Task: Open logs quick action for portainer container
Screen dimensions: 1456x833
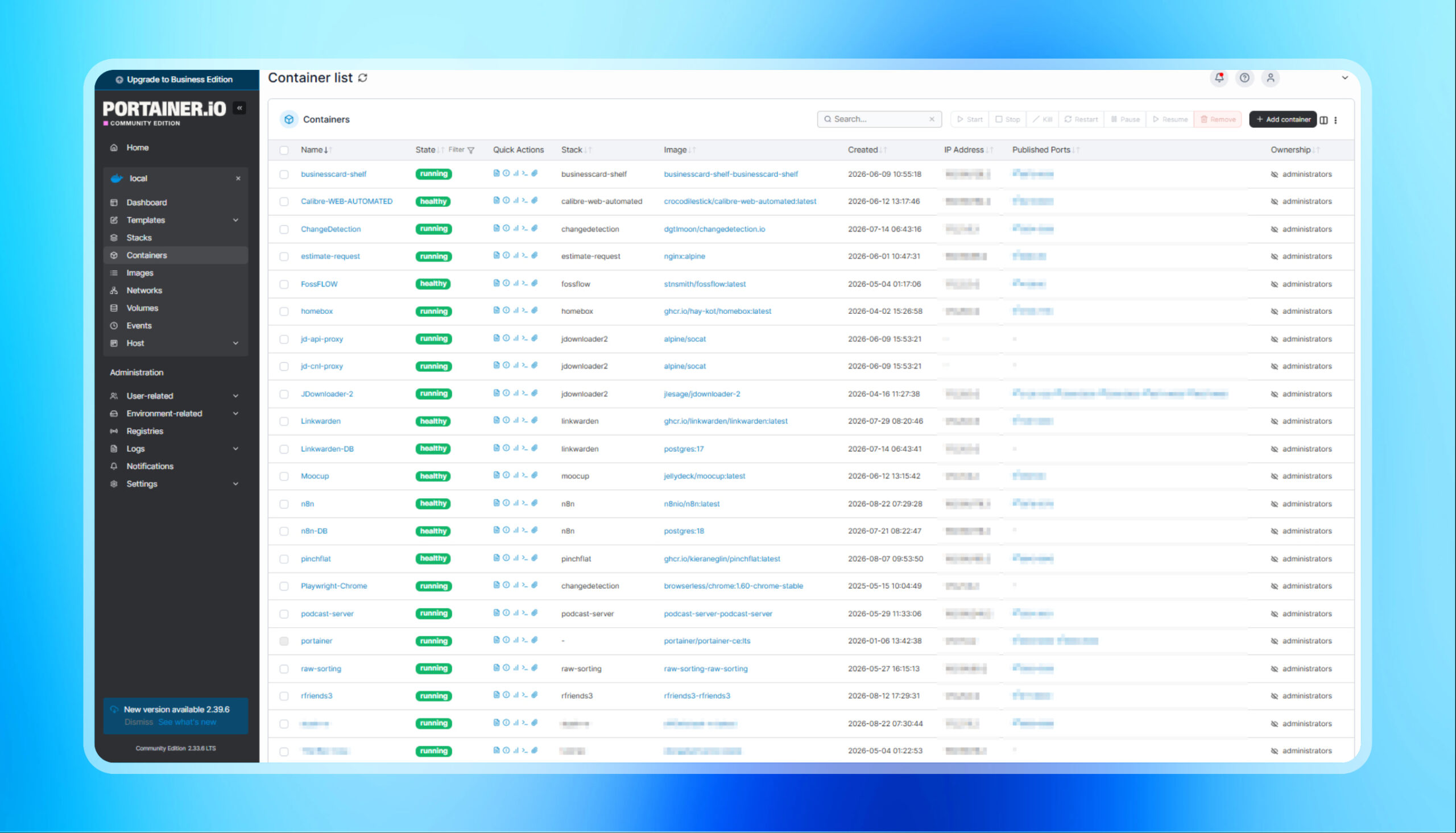Action: [x=496, y=640]
